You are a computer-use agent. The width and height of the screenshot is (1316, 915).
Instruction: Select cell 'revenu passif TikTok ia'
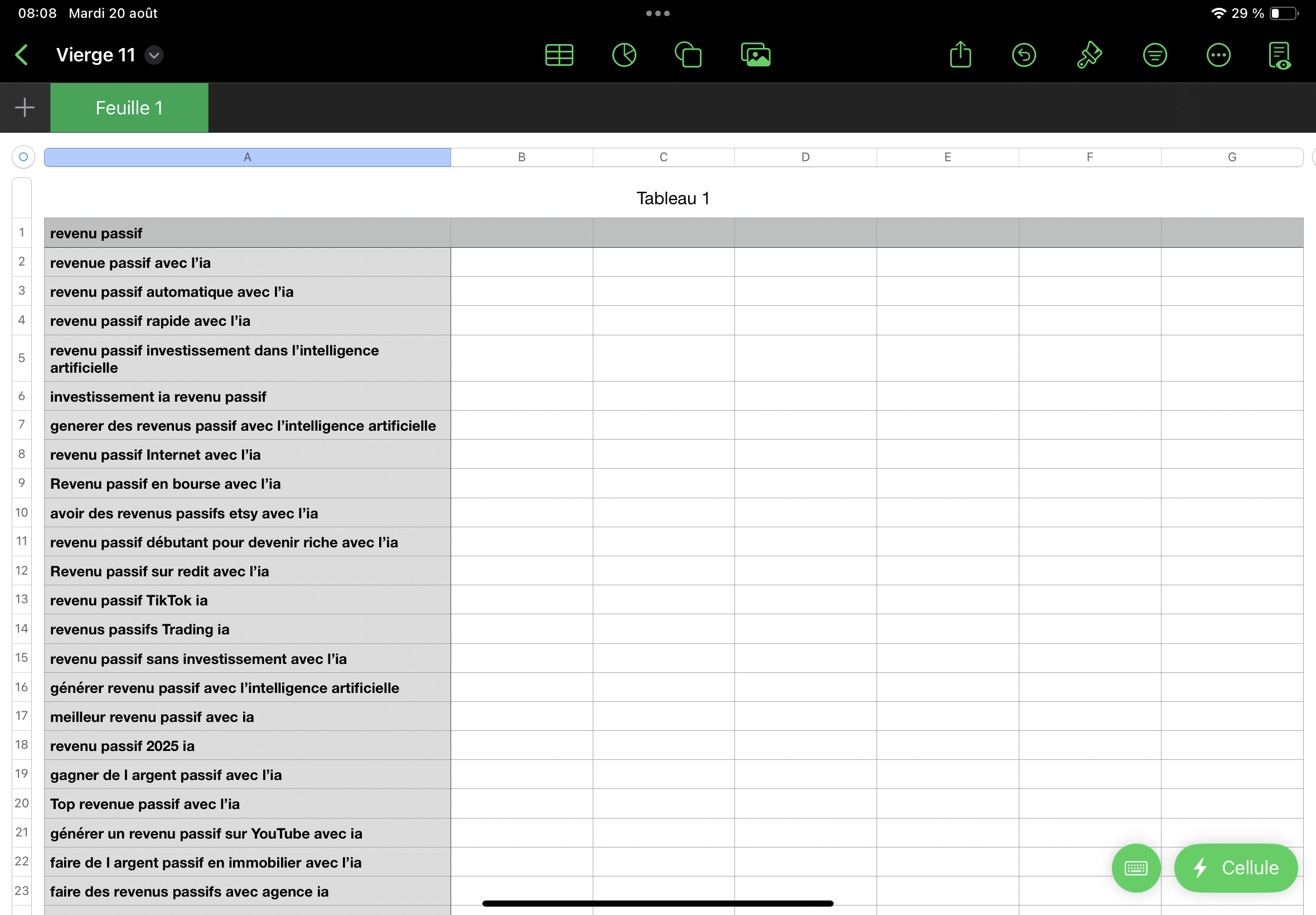tap(248, 600)
